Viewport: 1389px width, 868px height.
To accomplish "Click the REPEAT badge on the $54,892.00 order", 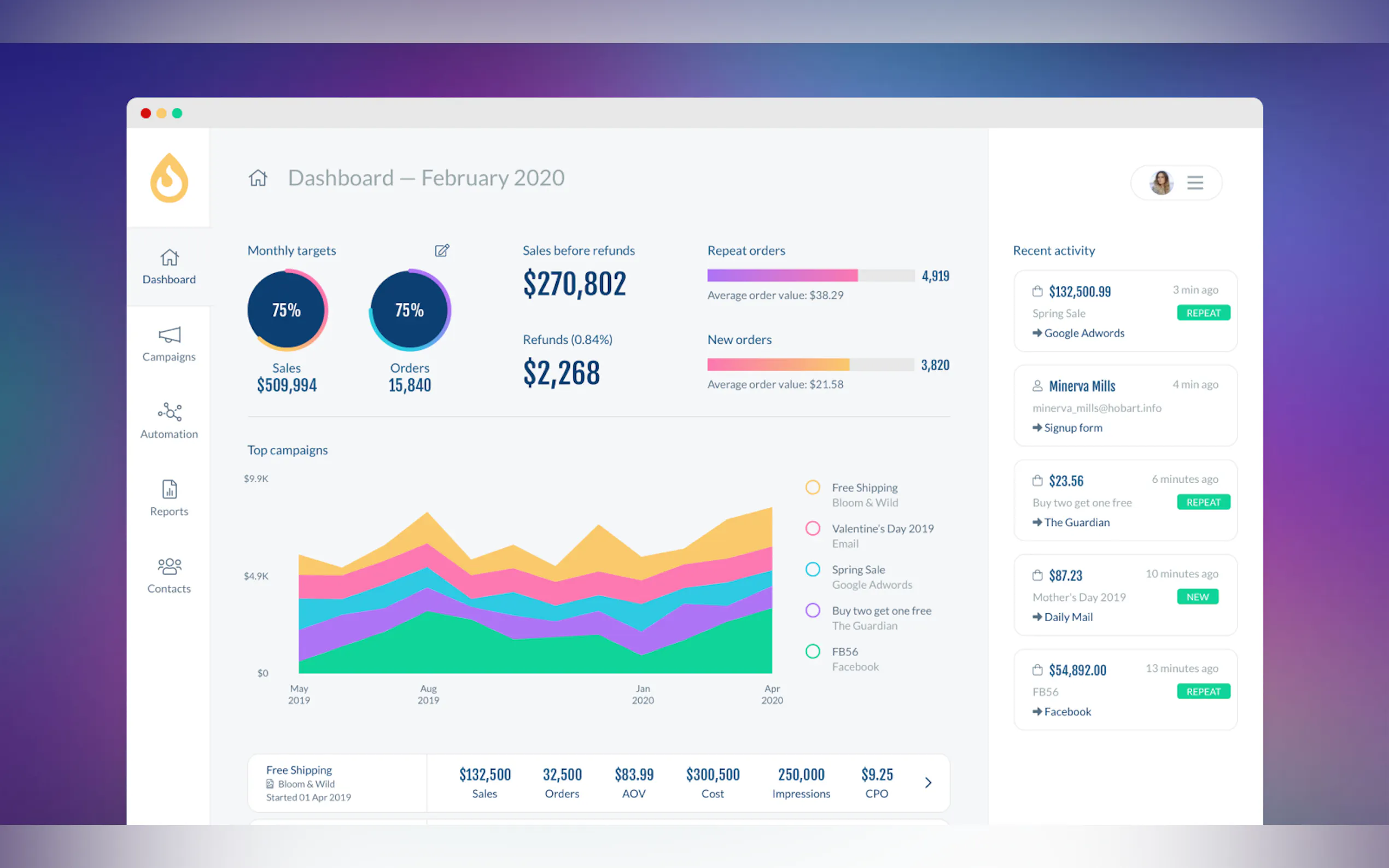I will [1203, 691].
